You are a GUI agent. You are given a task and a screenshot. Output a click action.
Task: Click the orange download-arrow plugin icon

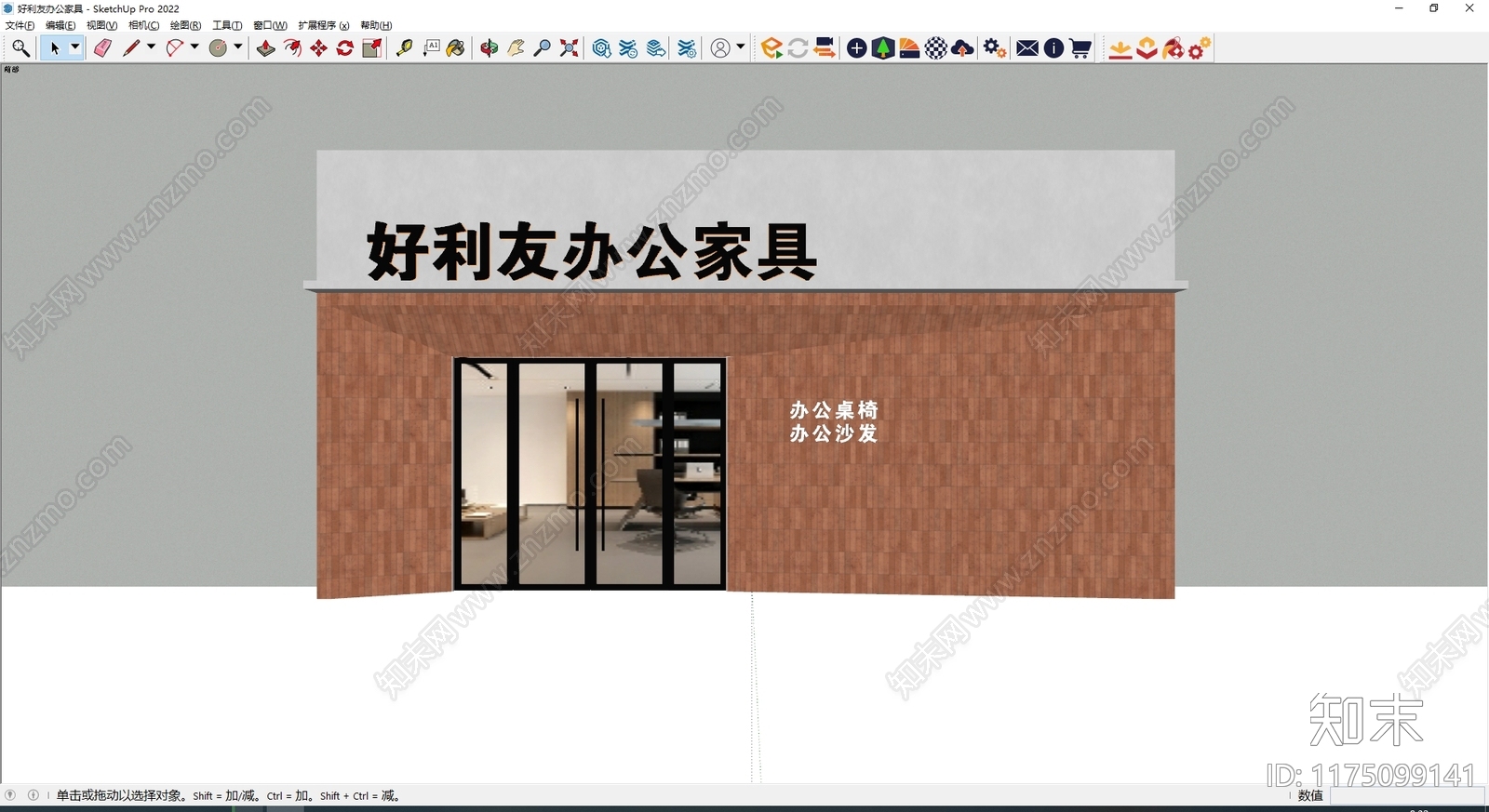click(x=1120, y=48)
